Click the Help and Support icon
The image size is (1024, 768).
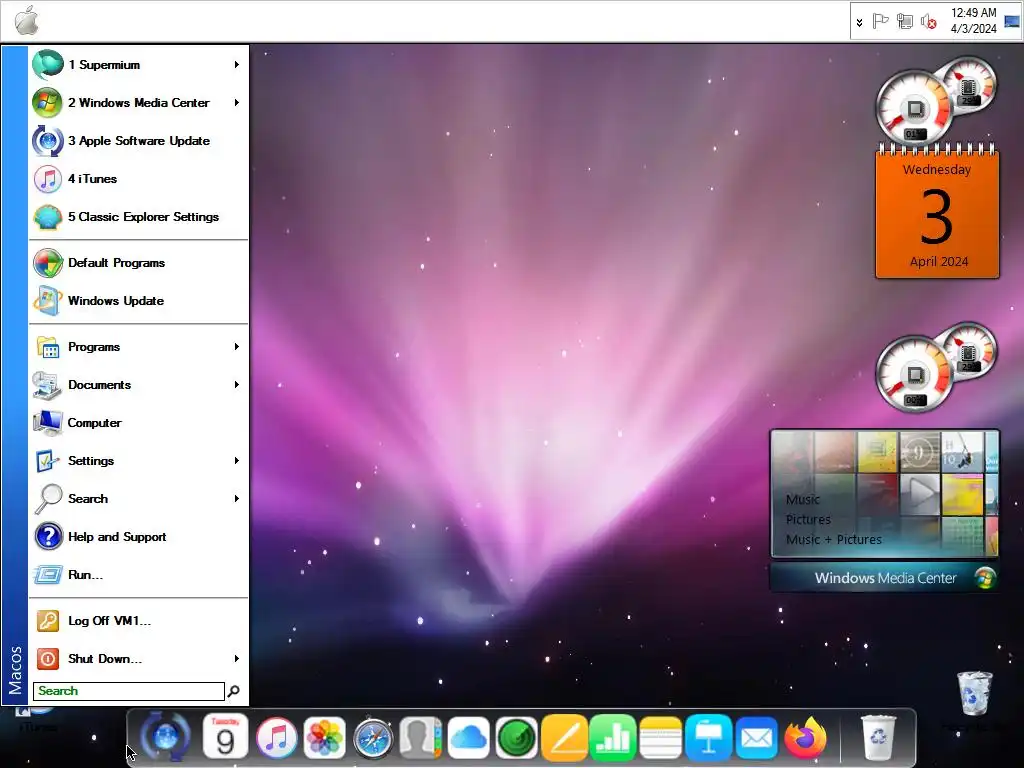pyautogui.click(x=48, y=536)
